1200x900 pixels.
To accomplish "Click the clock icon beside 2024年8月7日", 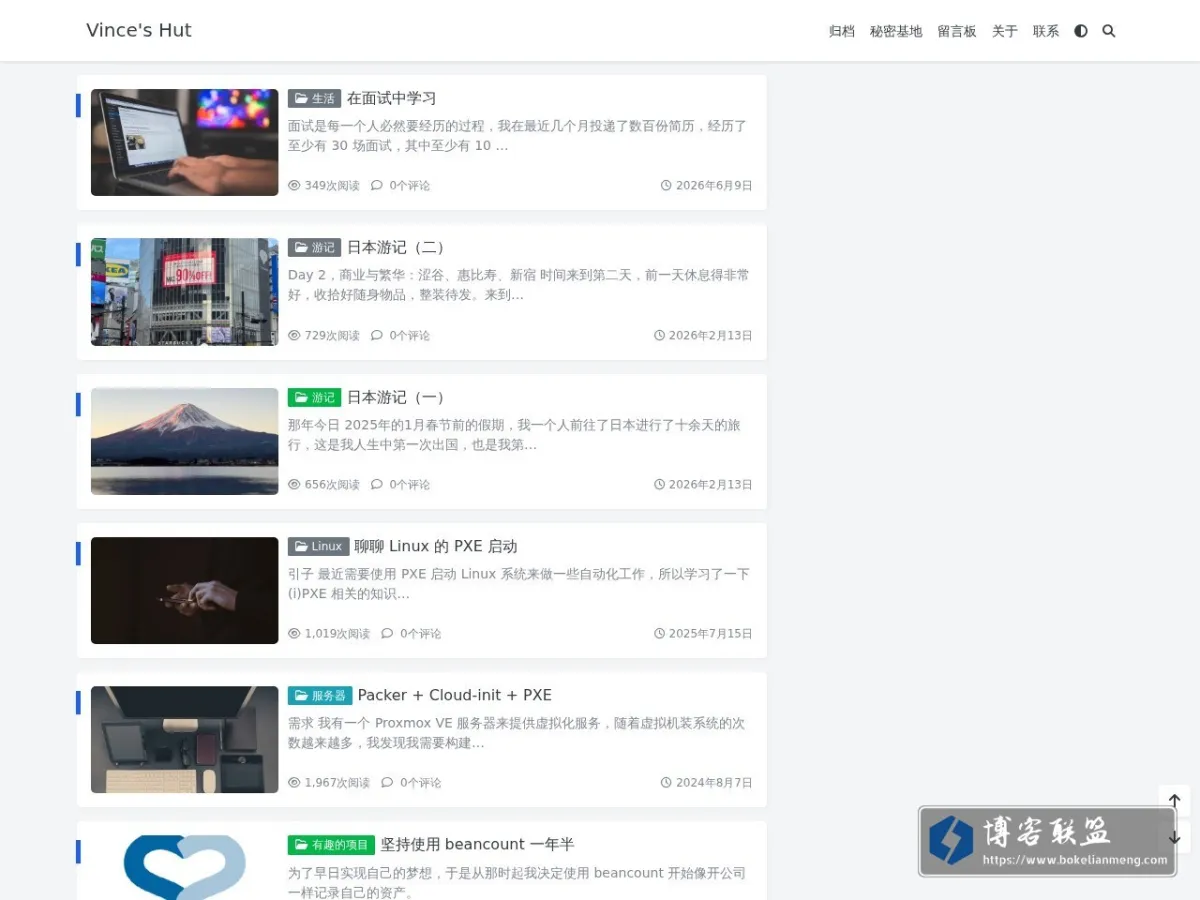I will point(666,782).
